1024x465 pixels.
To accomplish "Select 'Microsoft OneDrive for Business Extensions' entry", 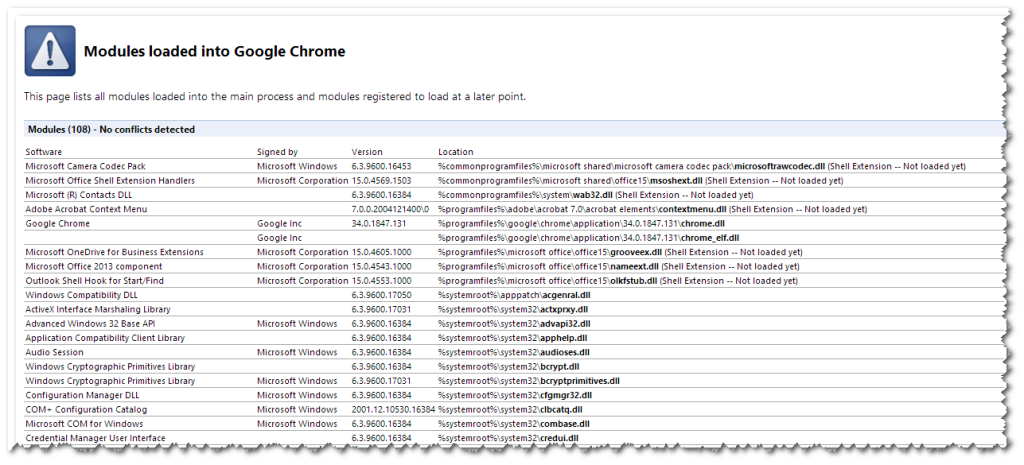I will [x=114, y=252].
